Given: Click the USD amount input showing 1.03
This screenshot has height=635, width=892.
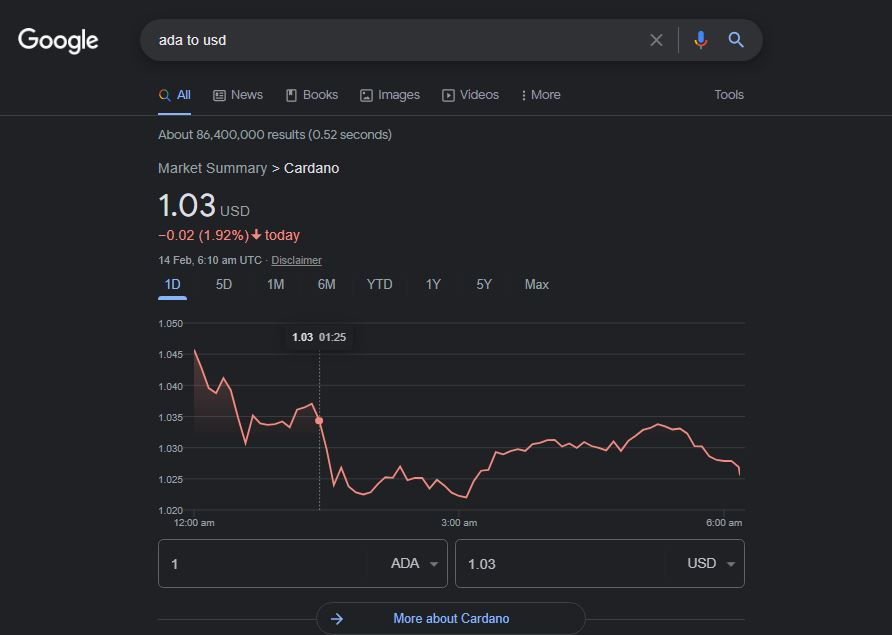Looking at the screenshot, I should tap(563, 564).
